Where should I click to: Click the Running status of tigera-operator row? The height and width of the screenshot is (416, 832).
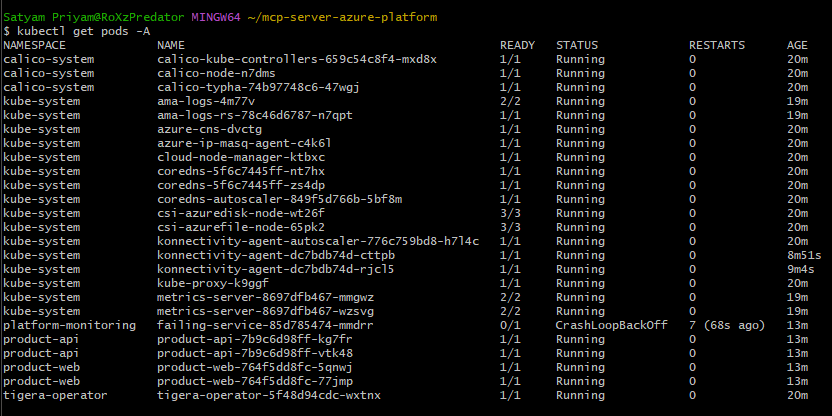click(580, 395)
